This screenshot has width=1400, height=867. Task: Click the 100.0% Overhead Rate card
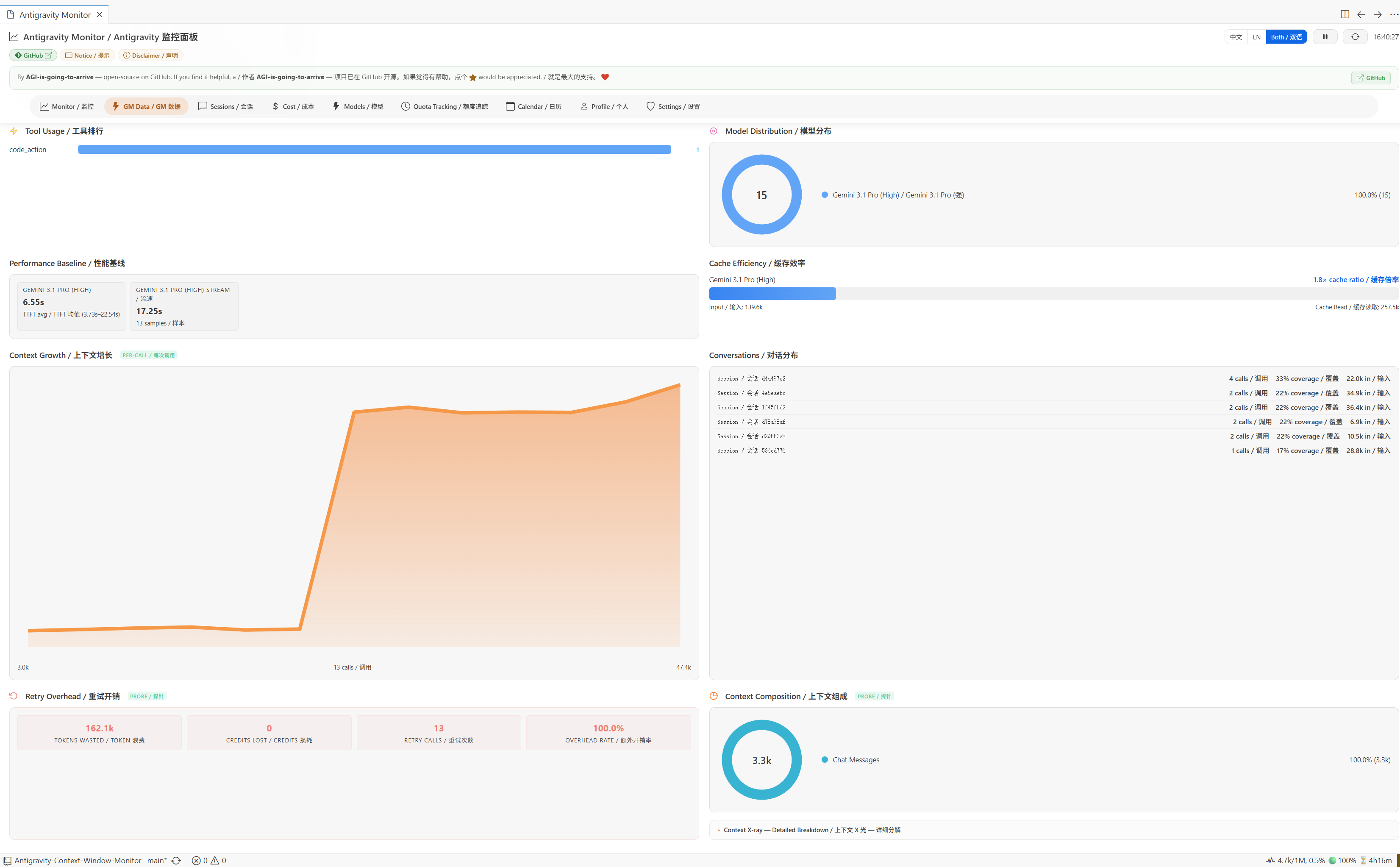[x=608, y=733]
